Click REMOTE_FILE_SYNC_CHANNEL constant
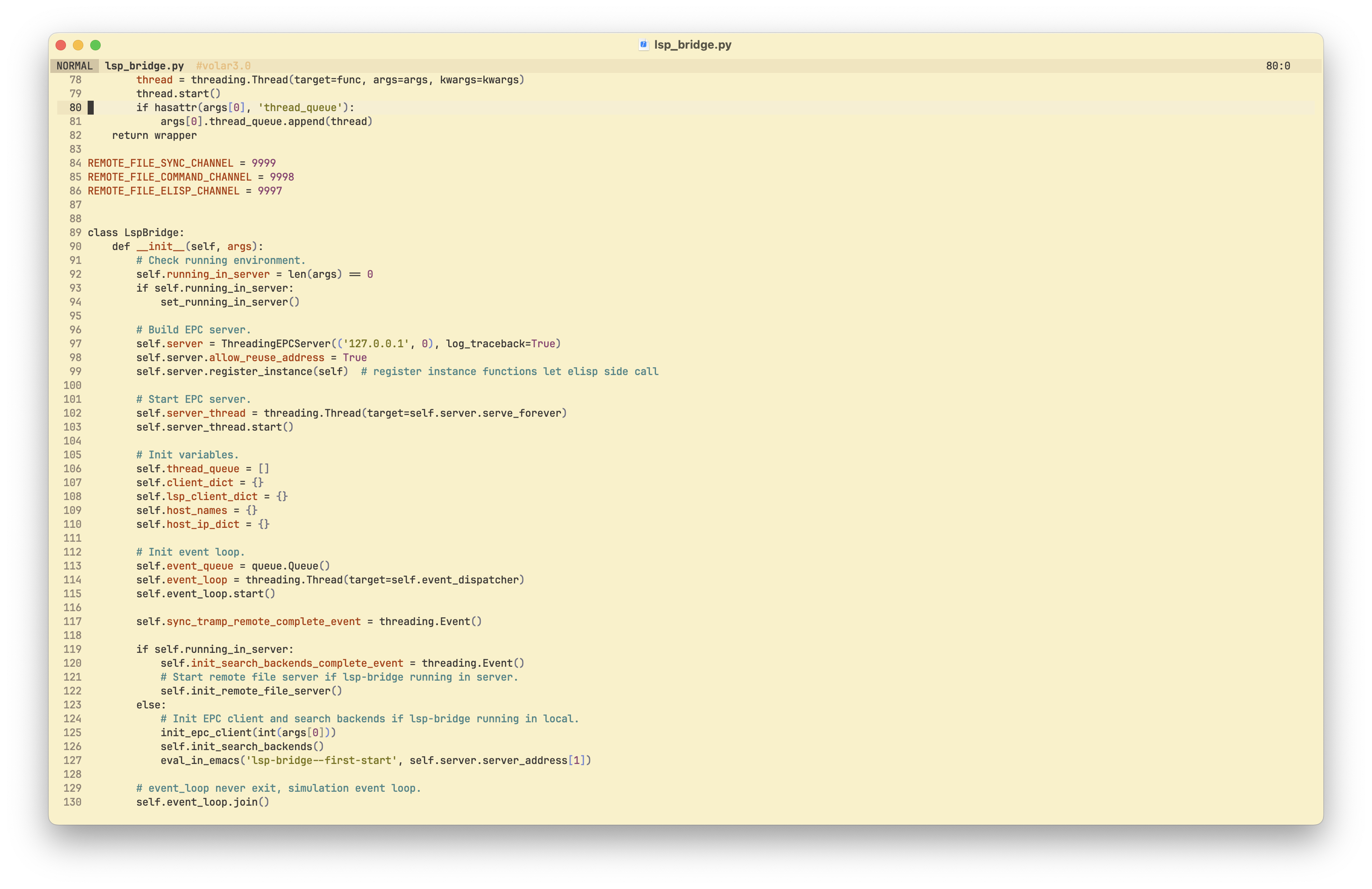 (x=160, y=163)
